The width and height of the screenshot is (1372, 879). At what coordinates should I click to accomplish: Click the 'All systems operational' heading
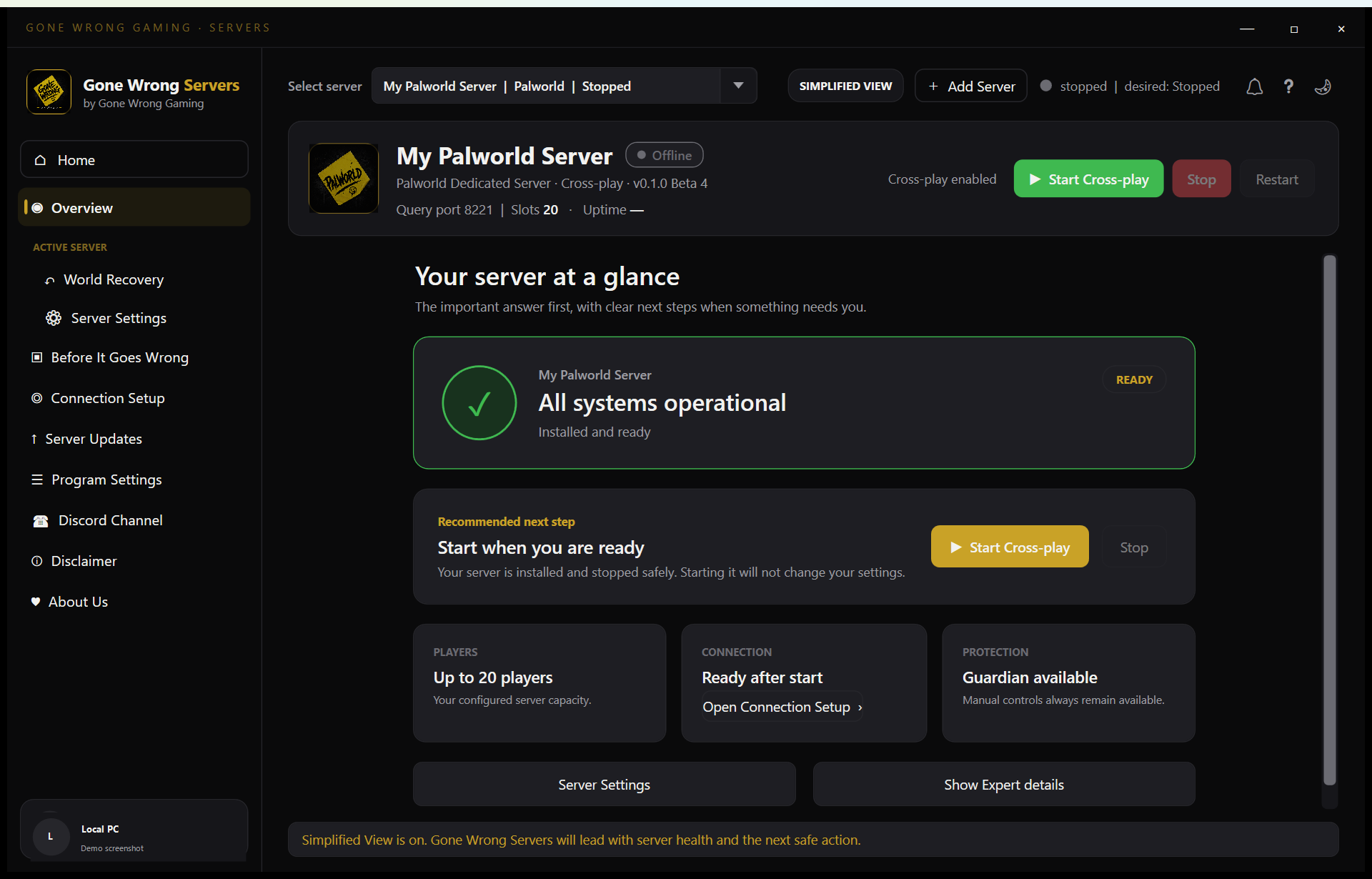662,402
